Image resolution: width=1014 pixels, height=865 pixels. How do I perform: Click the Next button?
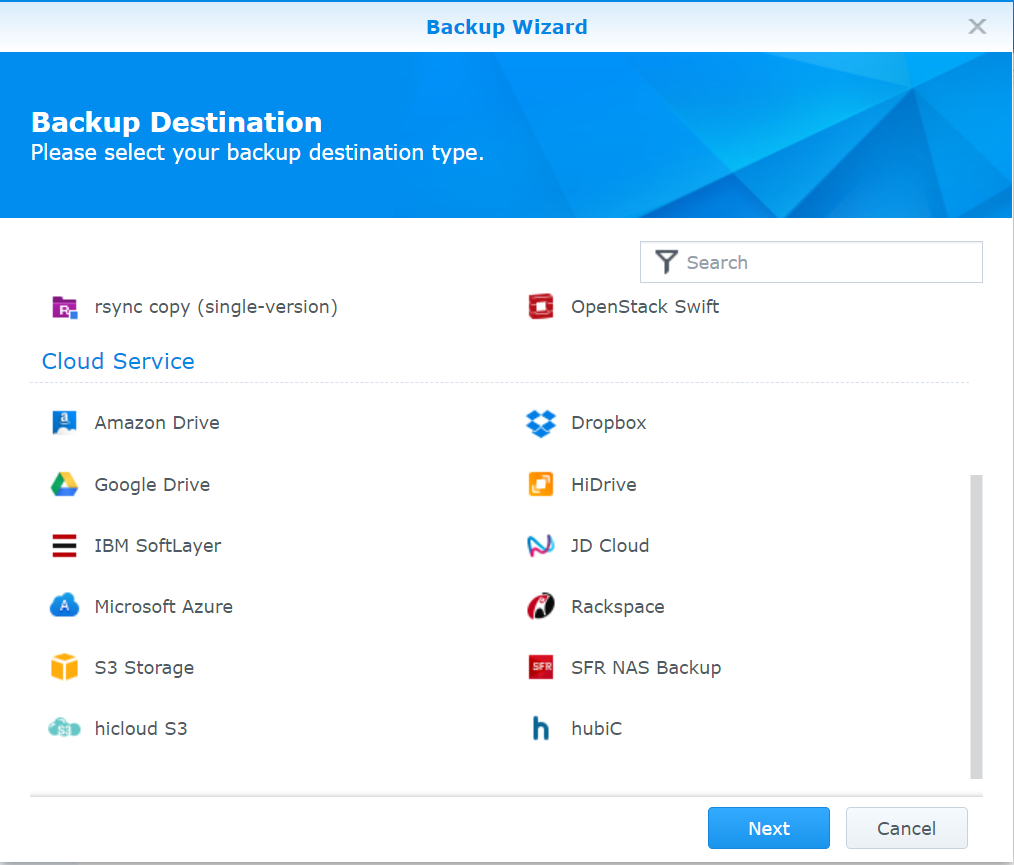coord(768,828)
